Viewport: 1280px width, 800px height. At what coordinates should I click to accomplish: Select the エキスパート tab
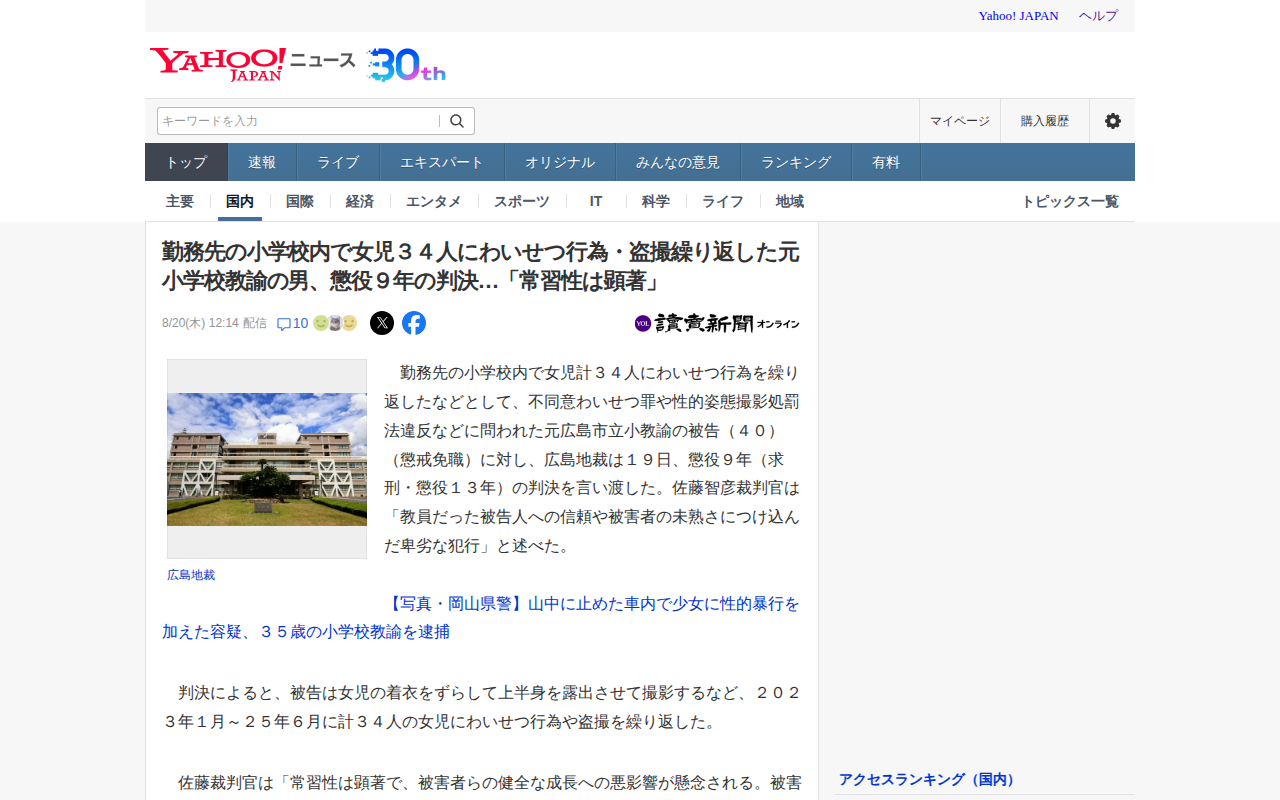coord(442,162)
